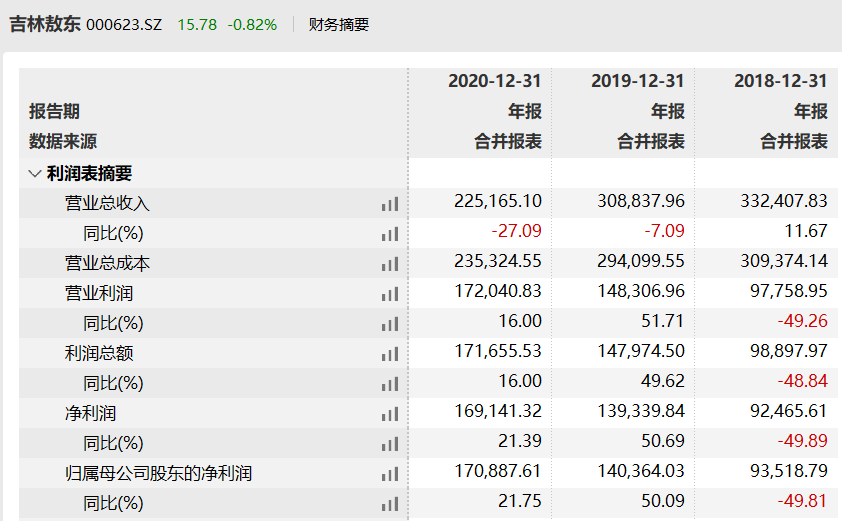
Task: Click value 171,655.53
Action: [x=498, y=352]
